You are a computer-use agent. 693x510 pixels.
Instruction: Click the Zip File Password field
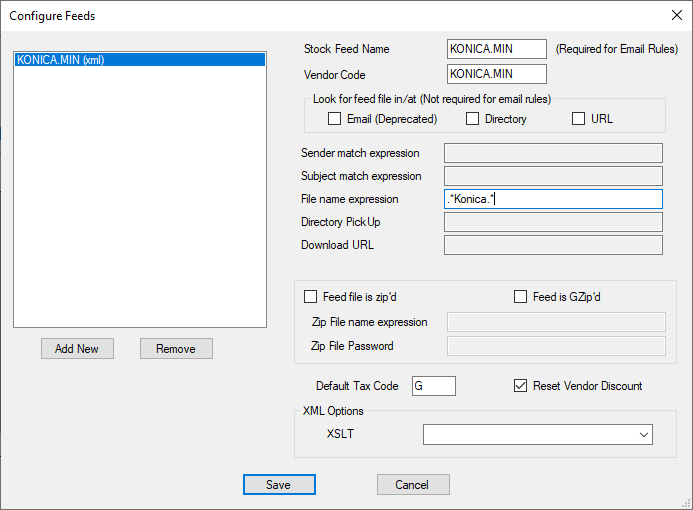coord(556,346)
